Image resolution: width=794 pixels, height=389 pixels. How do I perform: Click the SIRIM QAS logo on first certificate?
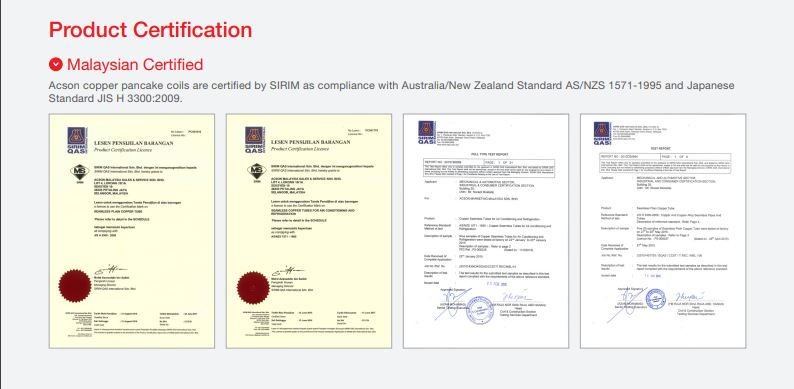click(77, 140)
